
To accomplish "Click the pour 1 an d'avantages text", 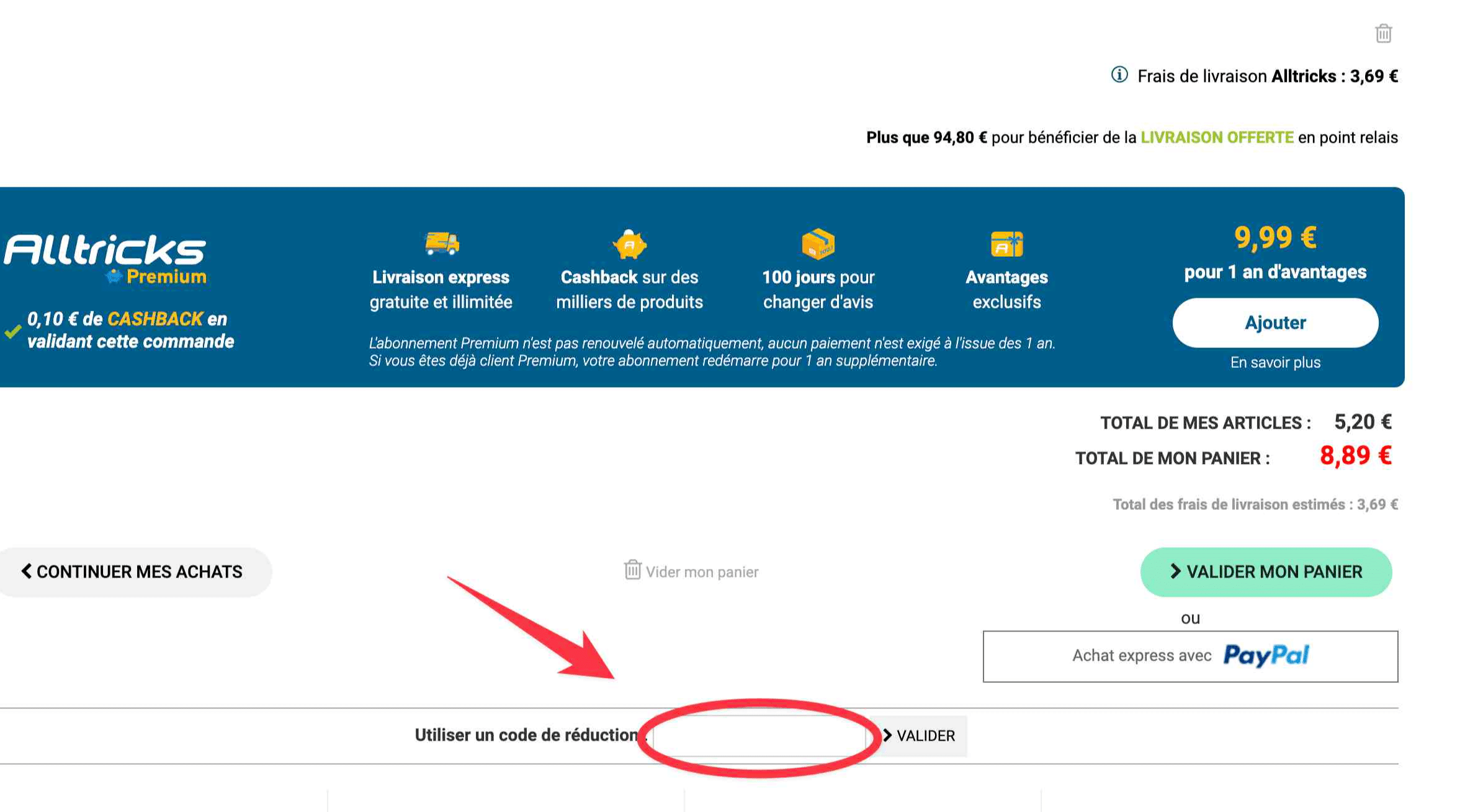I will 1275,272.
